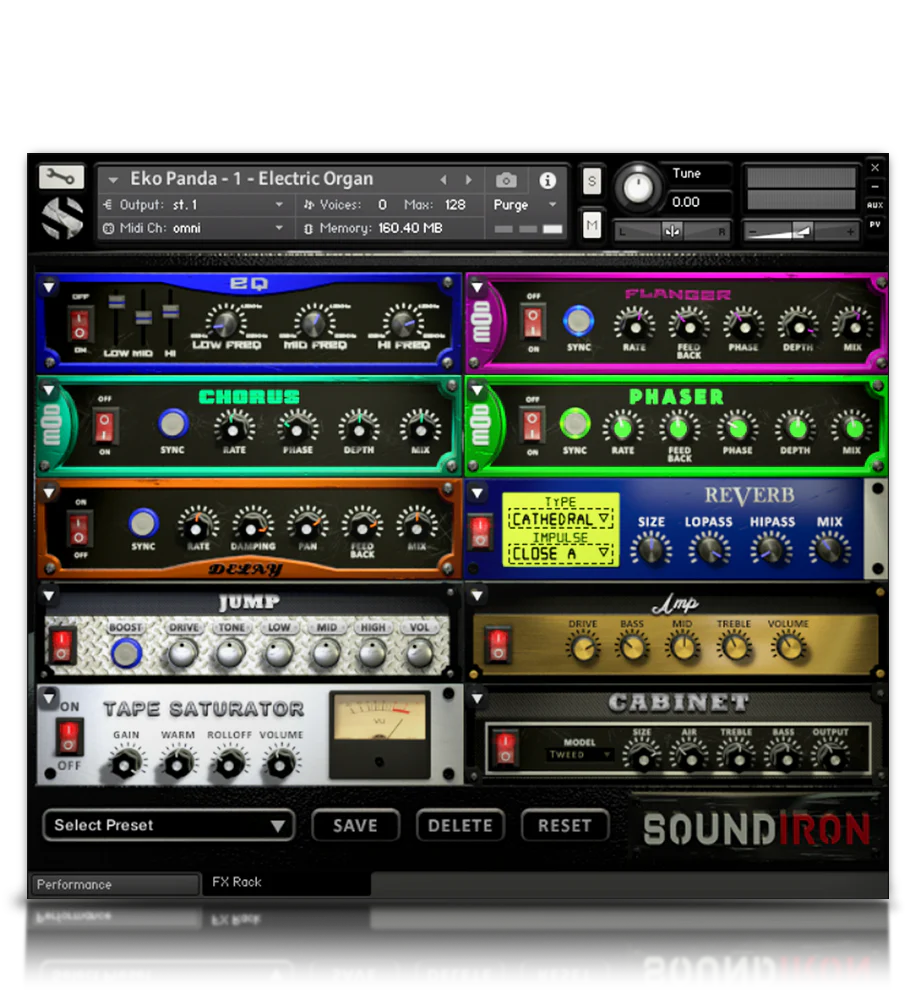Toggle the Amp power switch
This screenshot has width=911, height=1002.
point(498,644)
